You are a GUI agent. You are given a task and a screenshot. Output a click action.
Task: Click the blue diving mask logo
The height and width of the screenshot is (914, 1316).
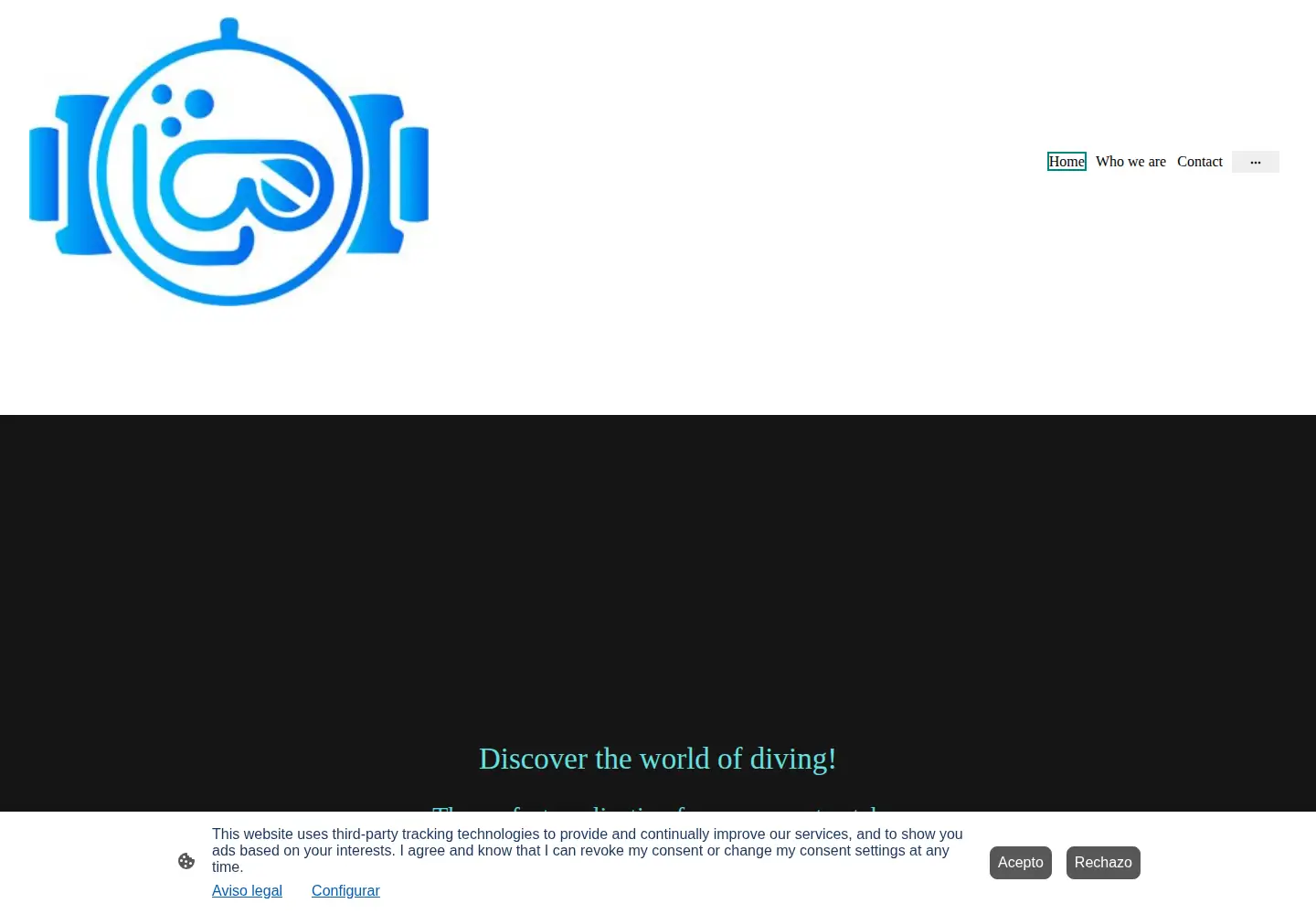click(228, 162)
